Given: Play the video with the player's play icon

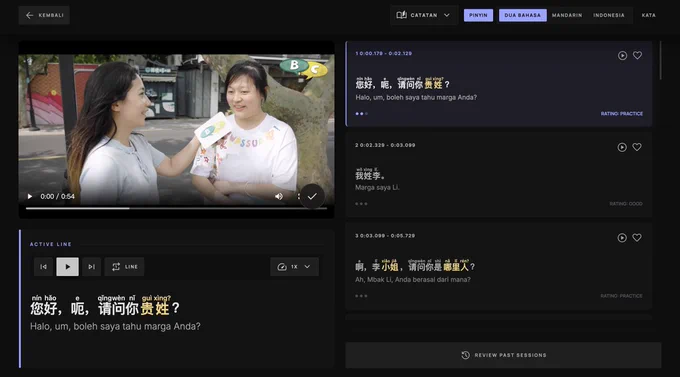Looking at the screenshot, I should point(30,197).
